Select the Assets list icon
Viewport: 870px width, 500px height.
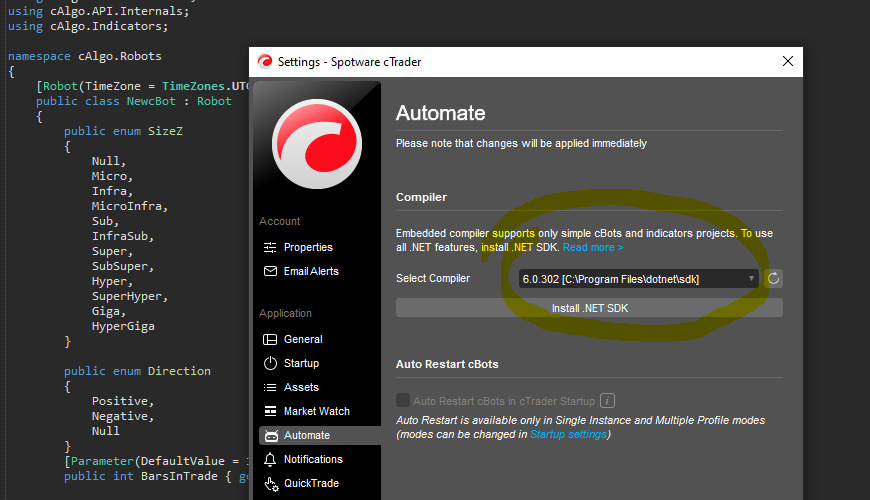(270, 387)
